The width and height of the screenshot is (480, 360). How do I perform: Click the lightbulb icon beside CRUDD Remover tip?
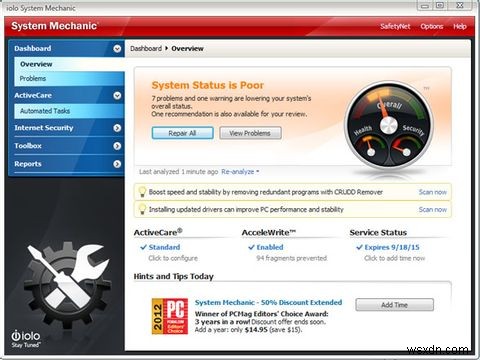(142, 192)
